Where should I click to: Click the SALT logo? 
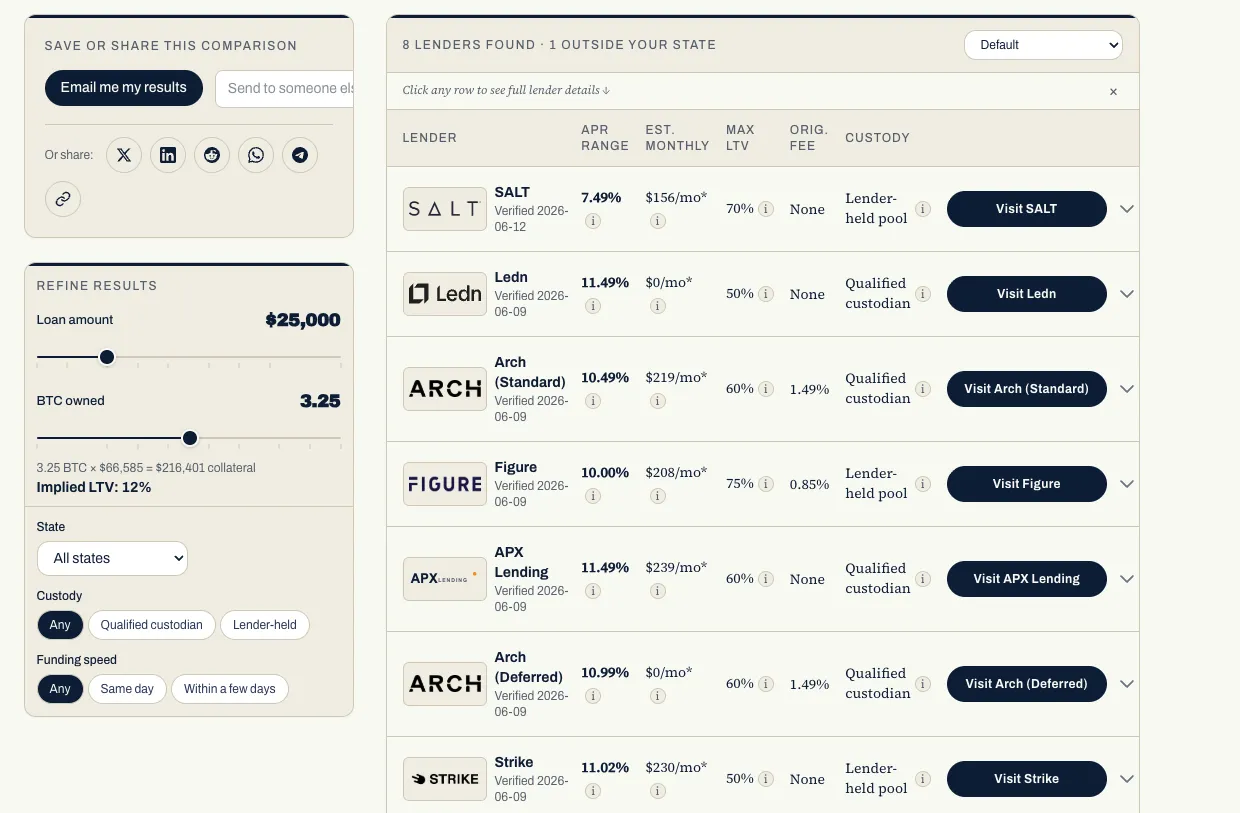(445, 209)
